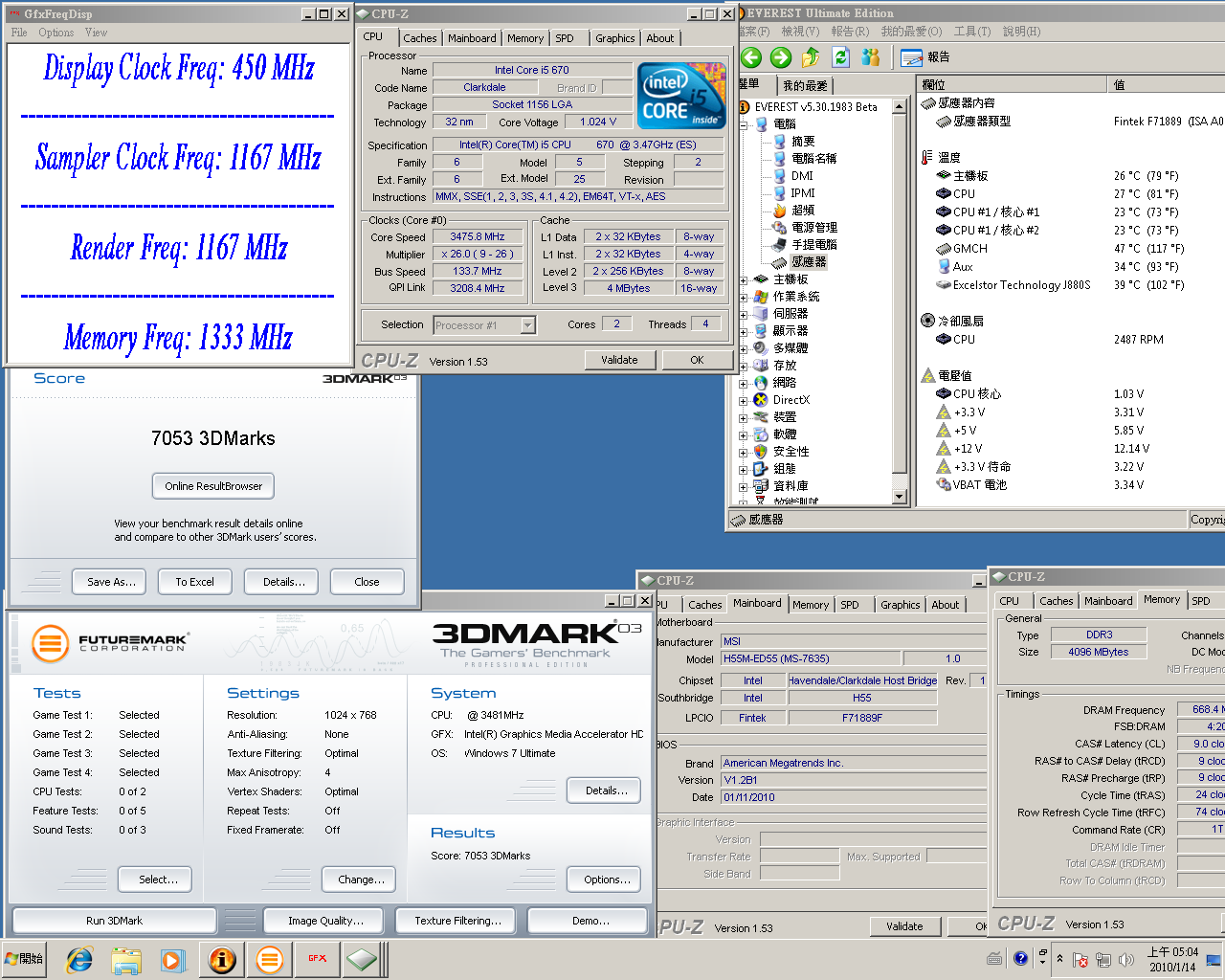Click the EVEREST green forward arrow
1225x980 pixels.
pyautogui.click(x=781, y=57)
